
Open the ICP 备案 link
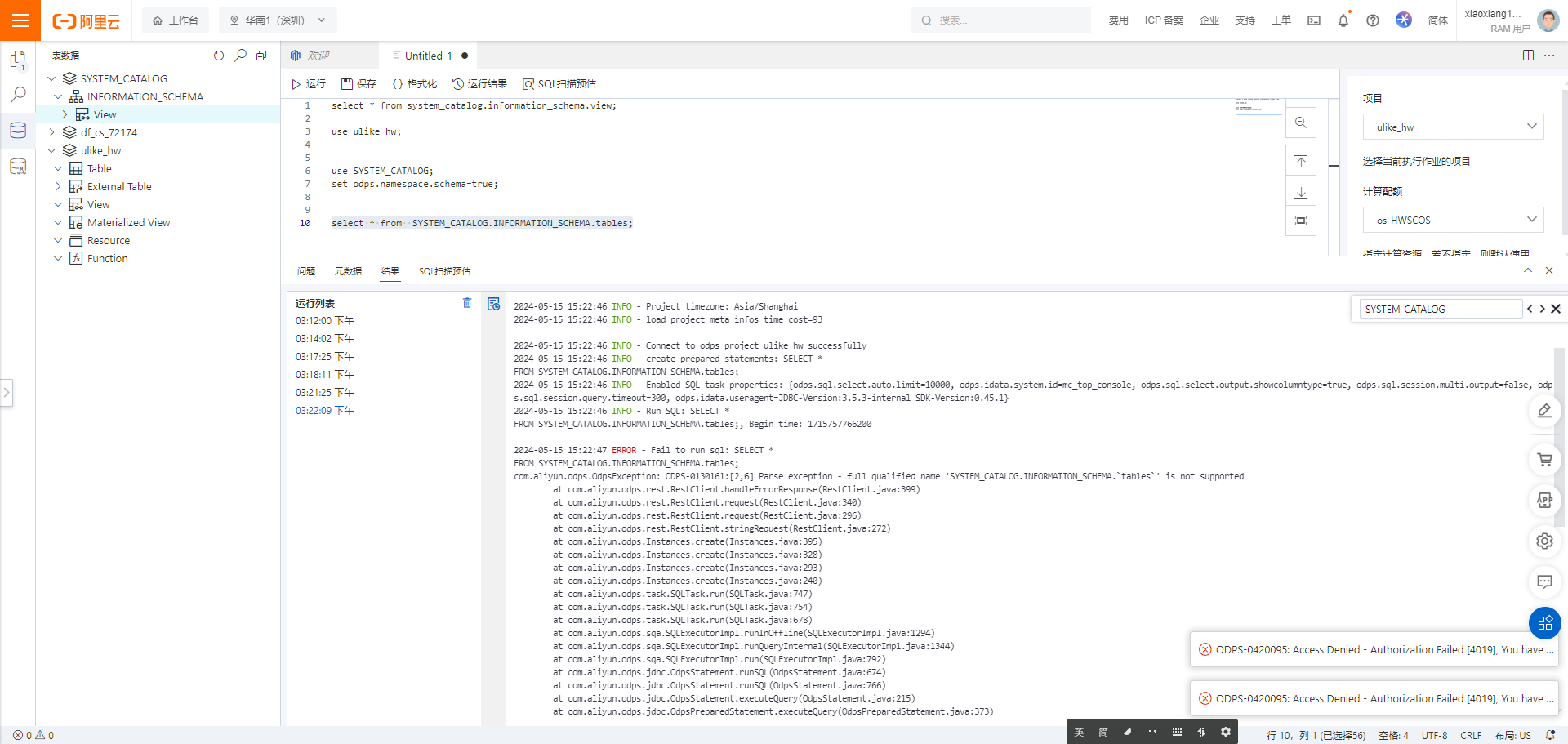(1164, 20)
